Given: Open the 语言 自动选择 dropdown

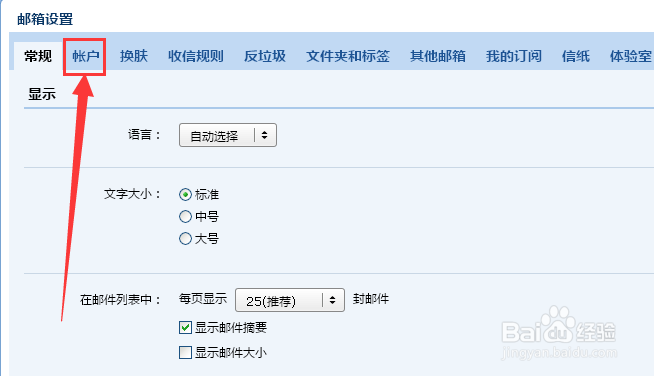Looking at the screenshot, I should (x=228, y=135).
